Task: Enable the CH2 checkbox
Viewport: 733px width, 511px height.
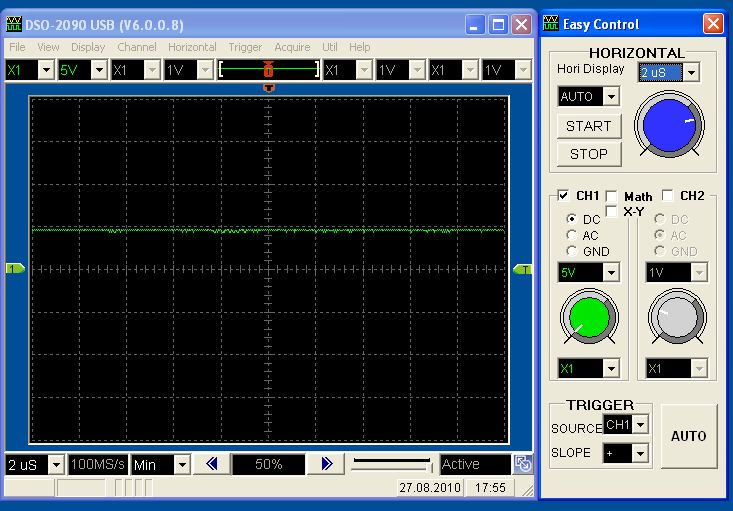Action: (669, 196)
